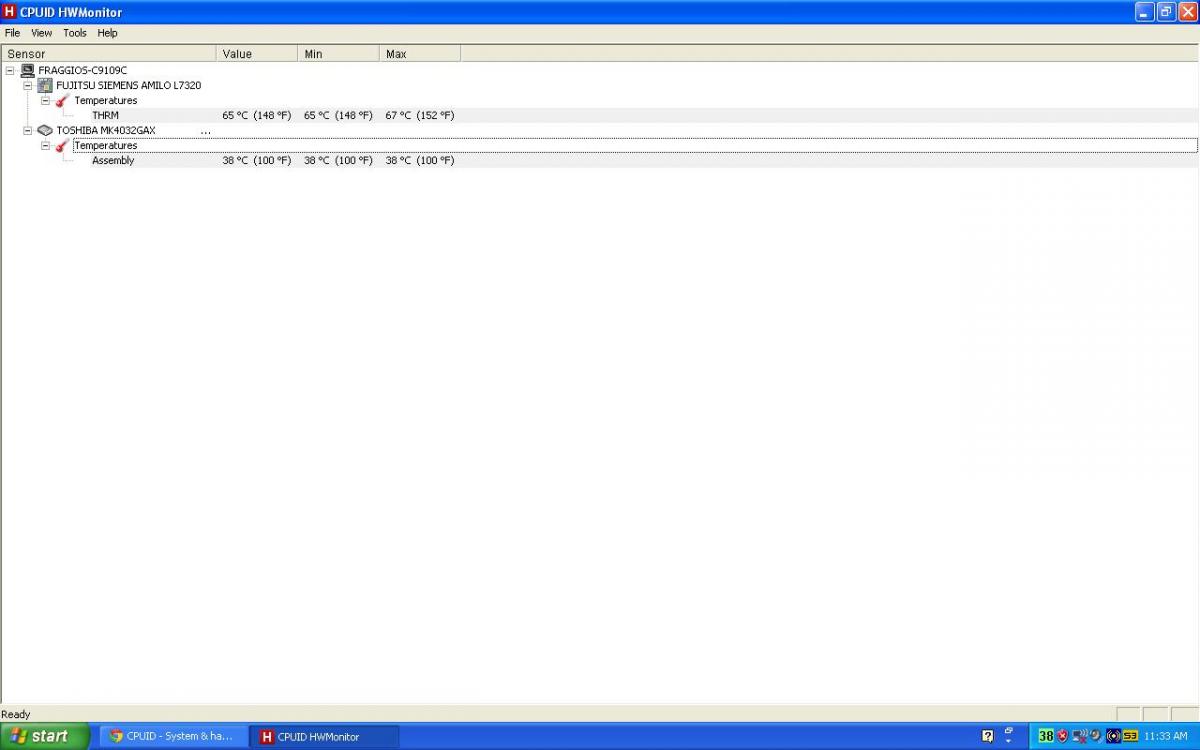Click Assembly Min value 38 °C
This screenshot has width=1200, height=750.
(339, 160)
